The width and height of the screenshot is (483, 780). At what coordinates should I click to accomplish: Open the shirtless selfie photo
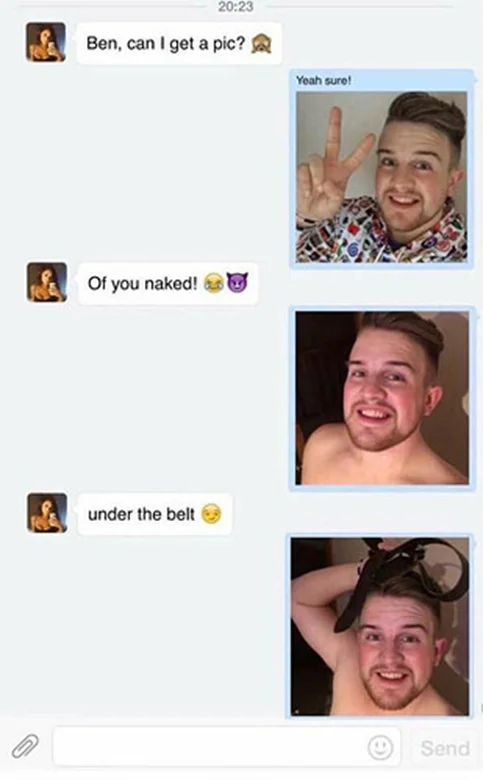382,398
